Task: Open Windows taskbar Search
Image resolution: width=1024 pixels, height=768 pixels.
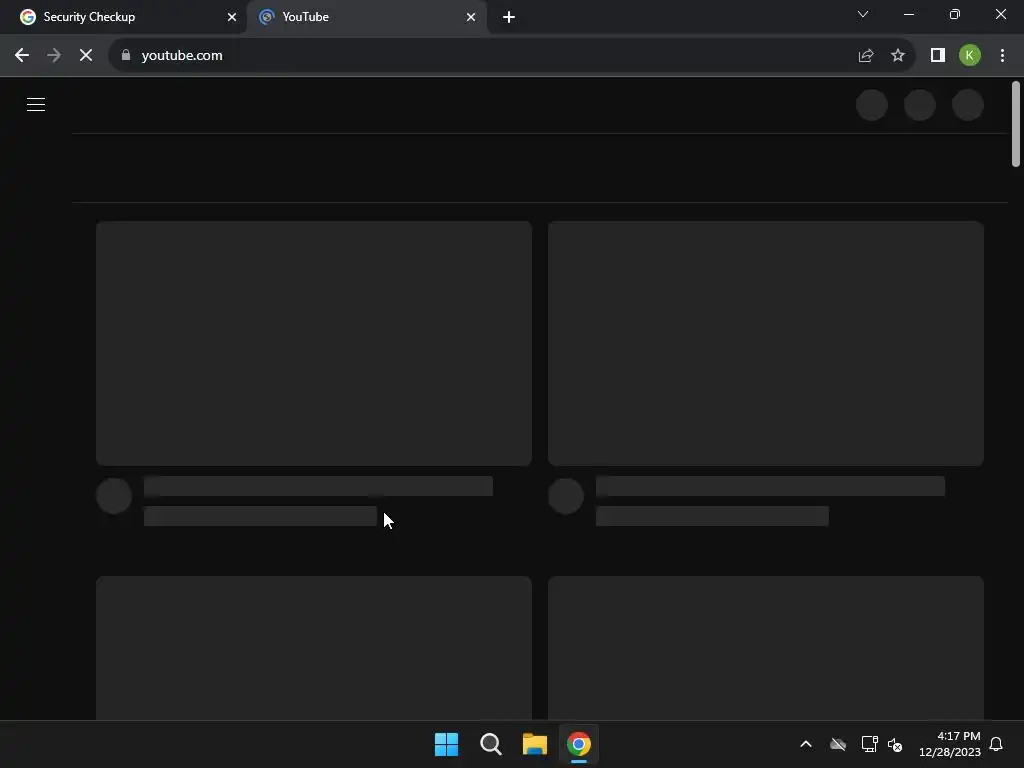Action: tap(490, 744)
